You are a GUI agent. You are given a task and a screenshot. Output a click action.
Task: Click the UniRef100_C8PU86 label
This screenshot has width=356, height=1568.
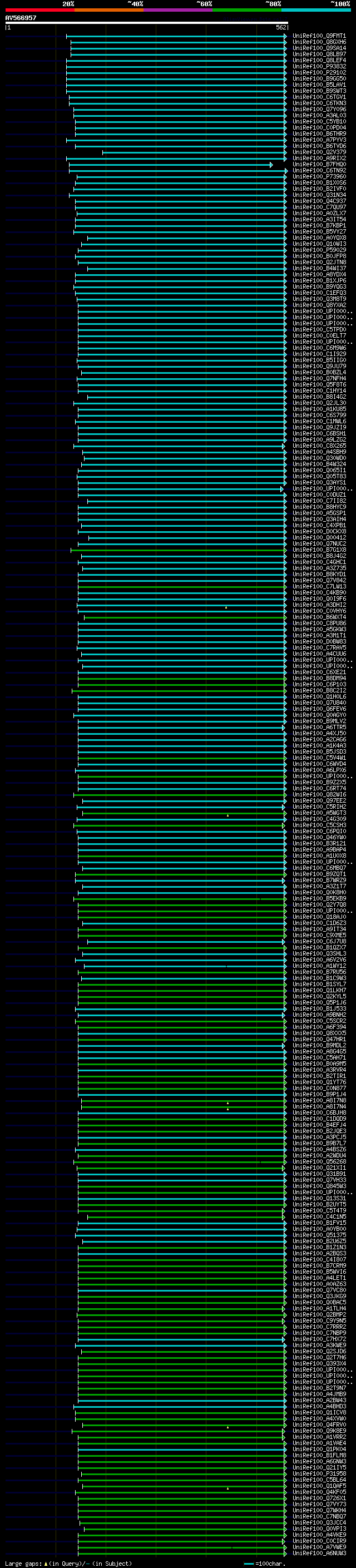(x=319, y=624)
